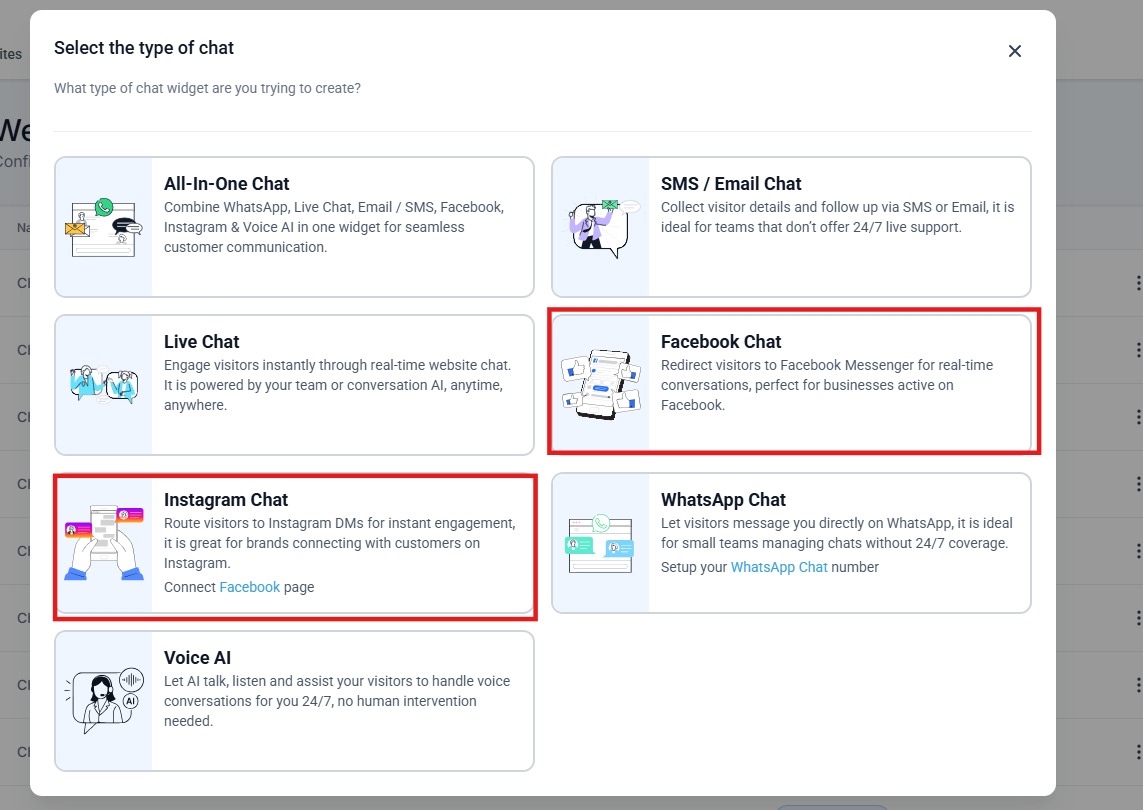Click the 'Route visitors to Instagram DMs' description

click(340, 543)
